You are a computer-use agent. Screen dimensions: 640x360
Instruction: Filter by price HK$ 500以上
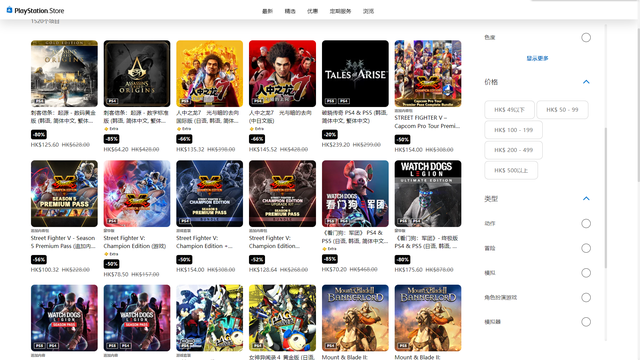[511, 170]
